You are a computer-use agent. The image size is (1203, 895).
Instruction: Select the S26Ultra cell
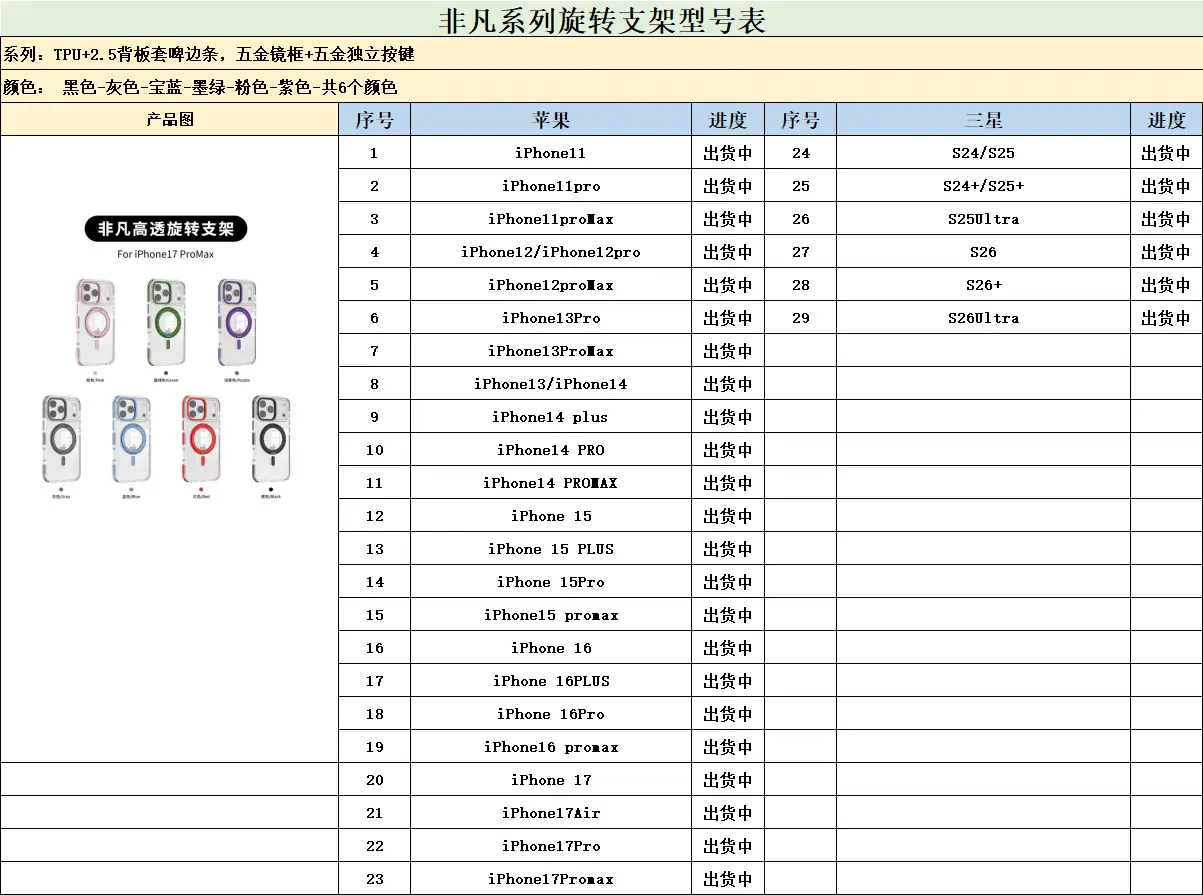point(983,318)
